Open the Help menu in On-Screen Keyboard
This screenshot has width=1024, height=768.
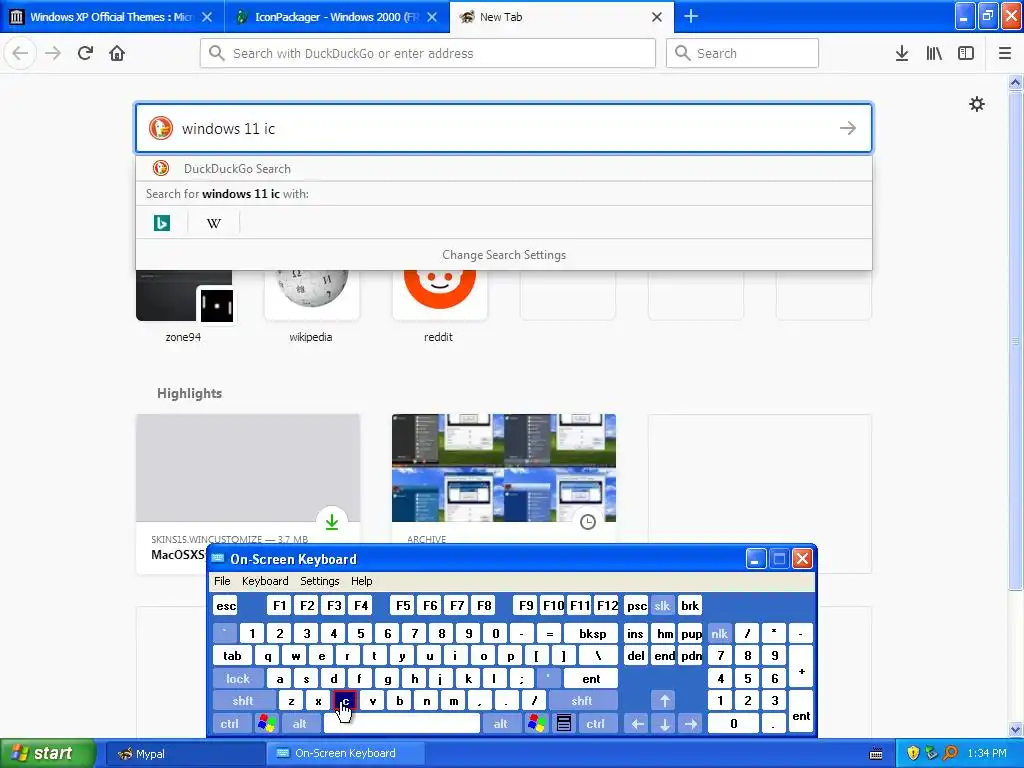click(x=361, y=581)
